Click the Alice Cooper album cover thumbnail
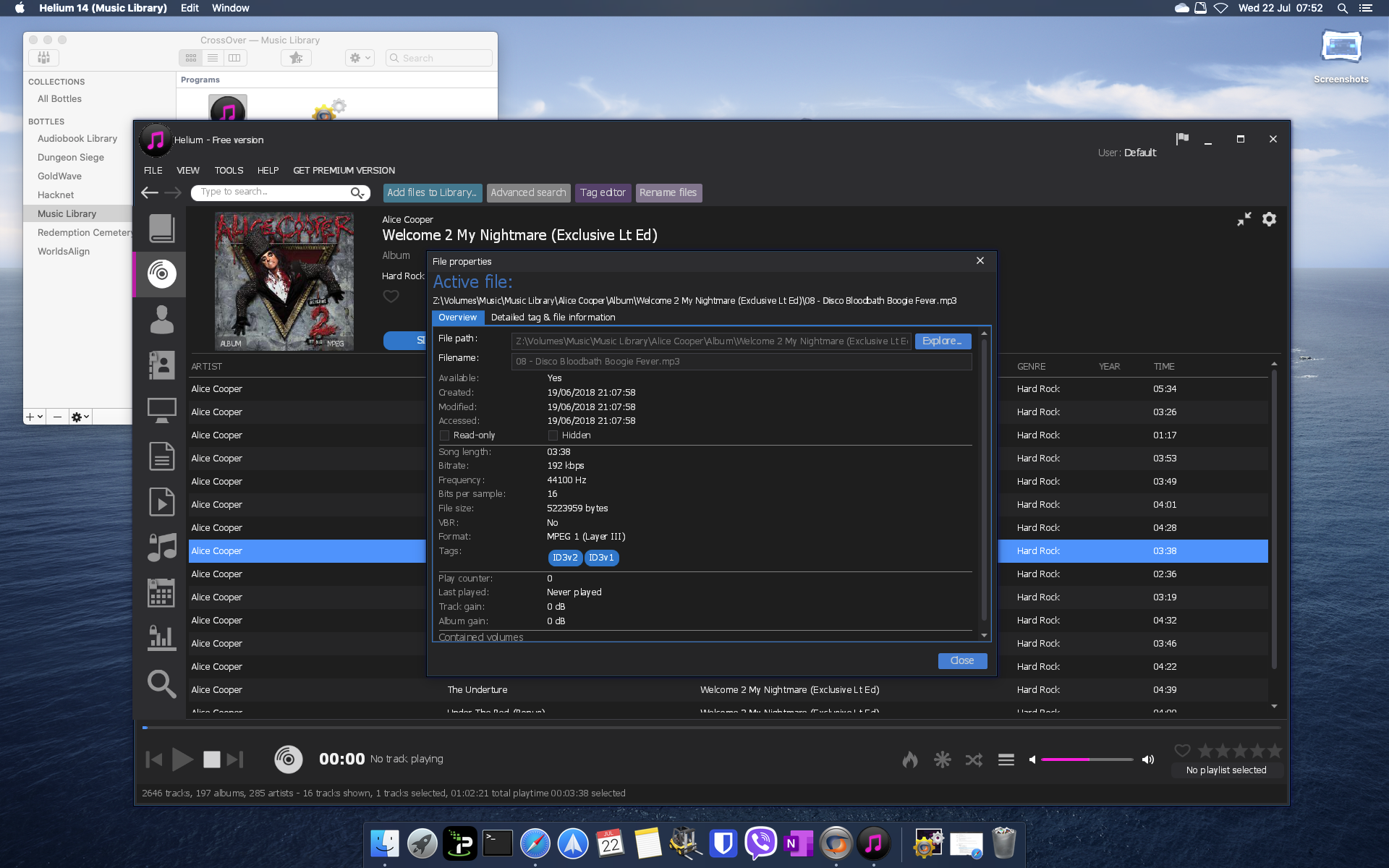 click(x=284, y=281)
